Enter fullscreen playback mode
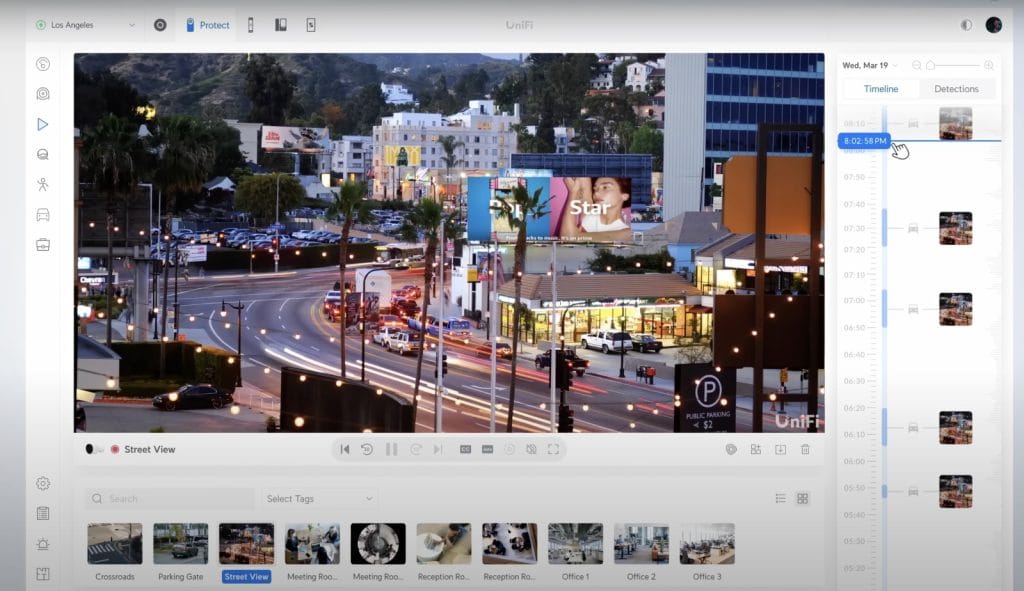 (554, 449)
